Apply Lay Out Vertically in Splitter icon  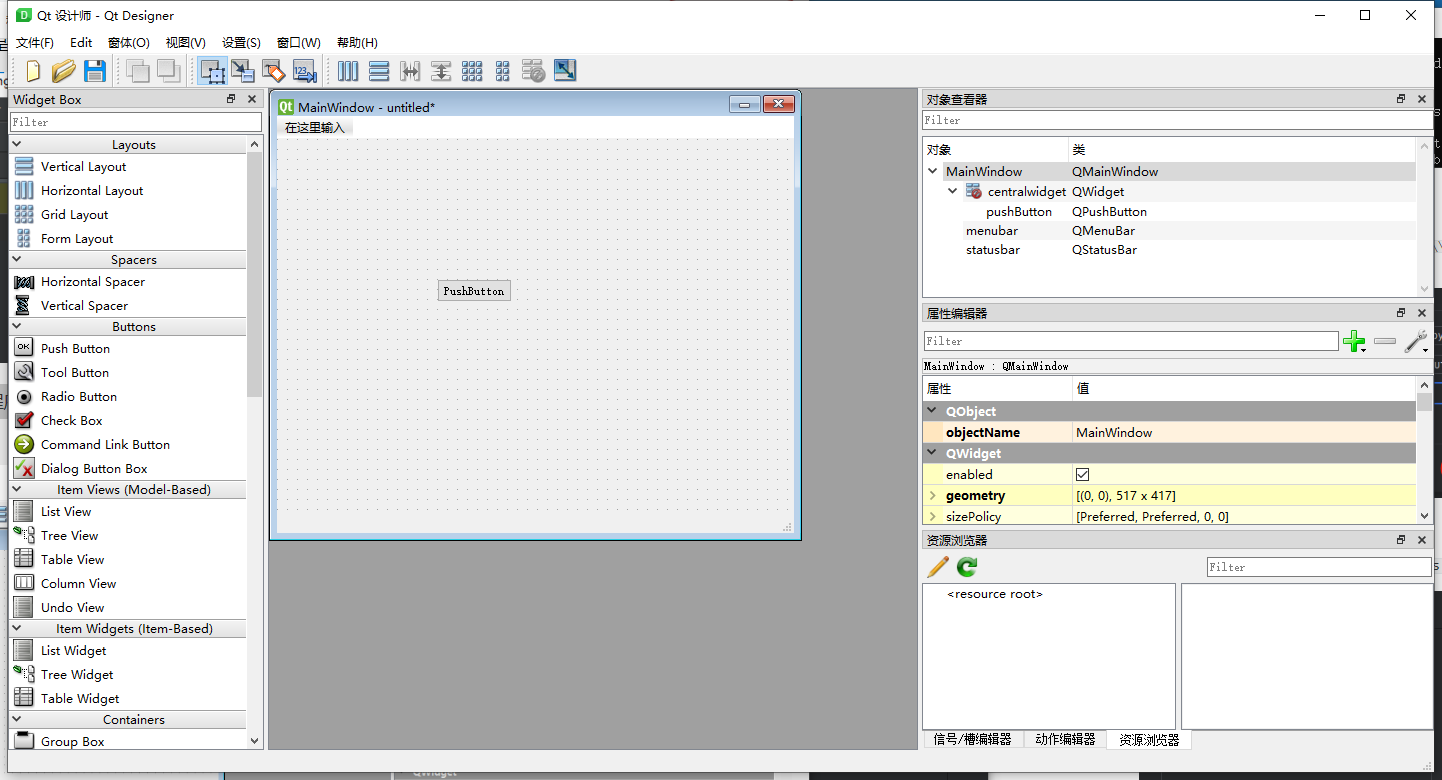tap(441, 71)
